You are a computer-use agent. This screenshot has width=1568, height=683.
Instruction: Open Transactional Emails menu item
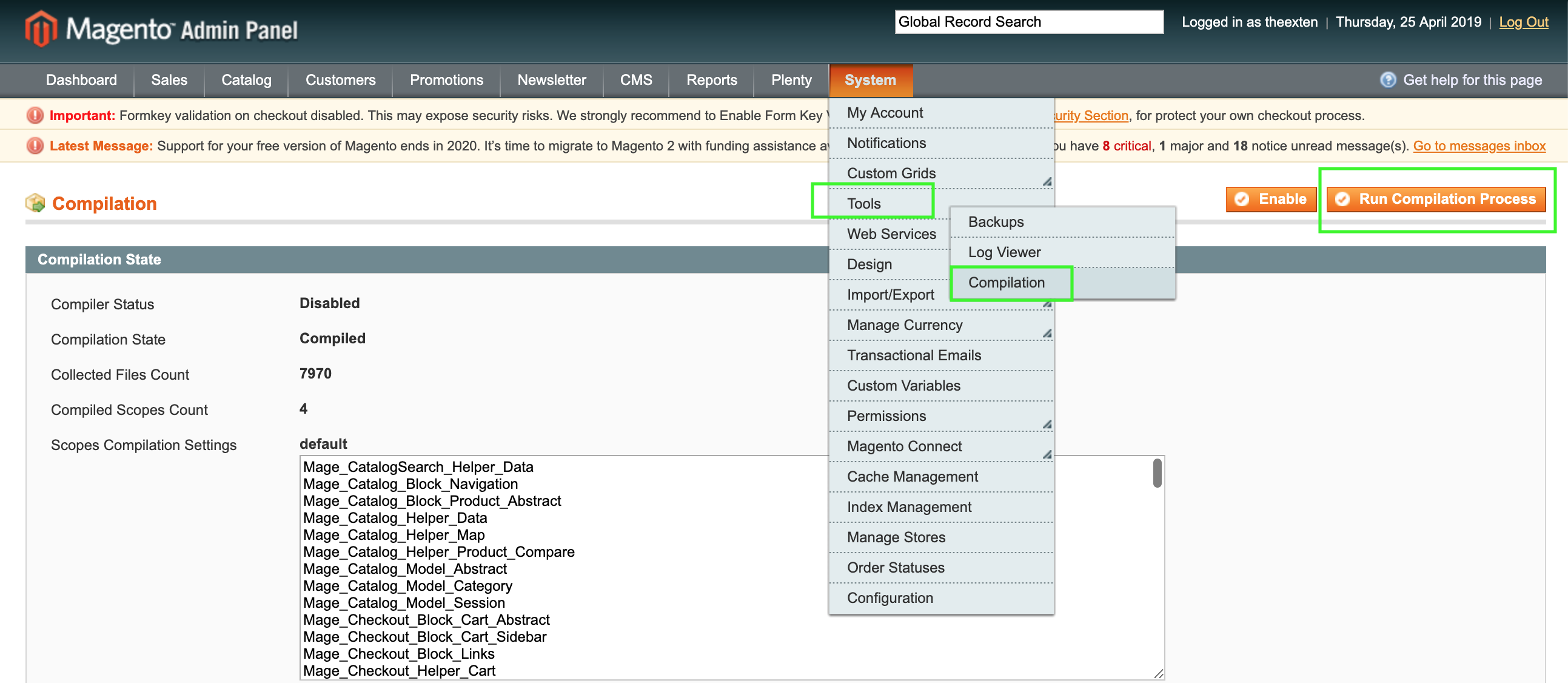(x=941, y=355)
